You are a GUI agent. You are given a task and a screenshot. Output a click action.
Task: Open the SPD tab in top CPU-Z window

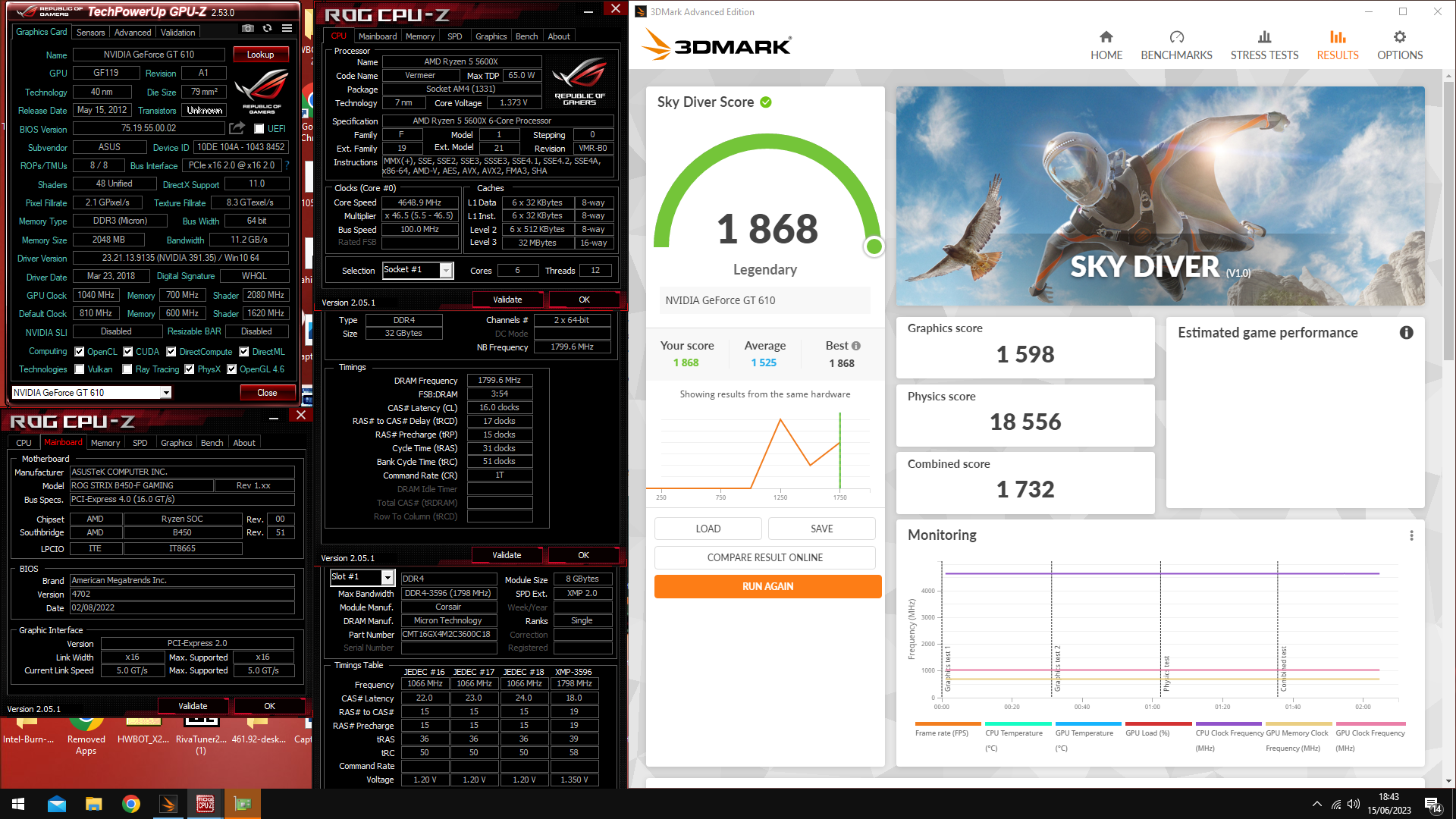pos(455,36)
